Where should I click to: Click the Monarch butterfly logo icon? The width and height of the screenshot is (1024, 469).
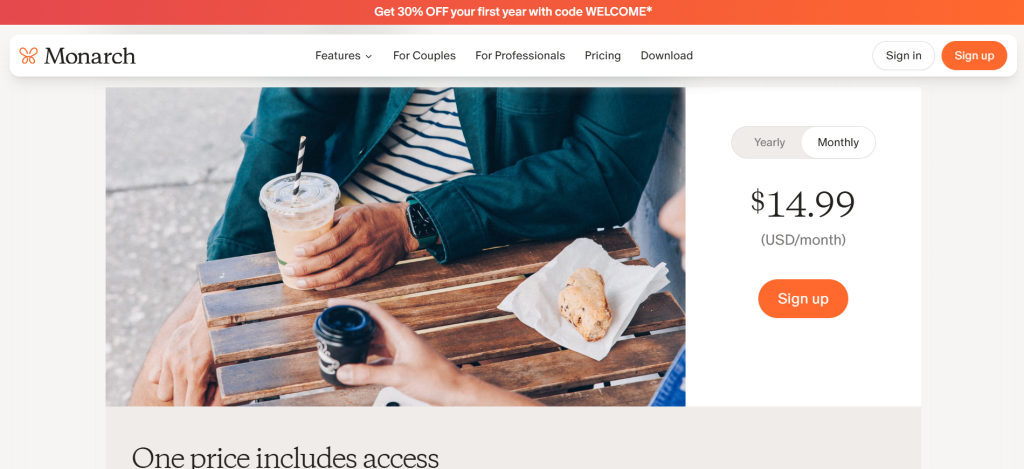[28, 56]
